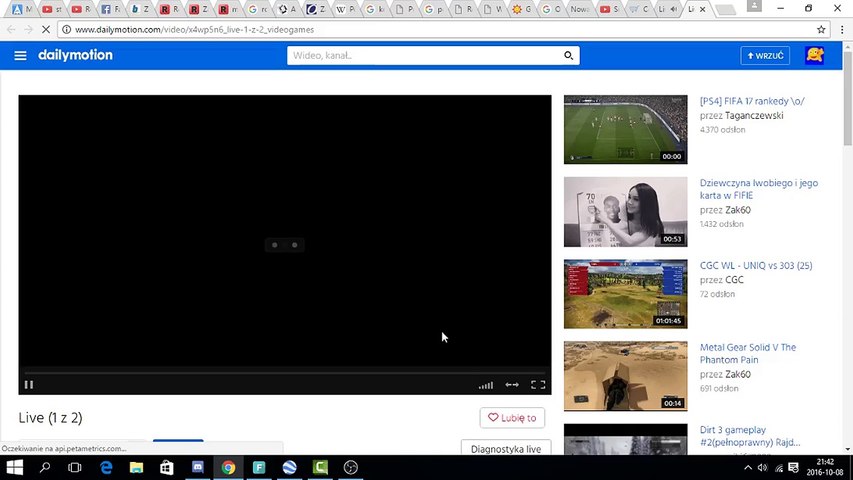
Task: Open the Windows Start menu
Action: [x=15, y=467]
